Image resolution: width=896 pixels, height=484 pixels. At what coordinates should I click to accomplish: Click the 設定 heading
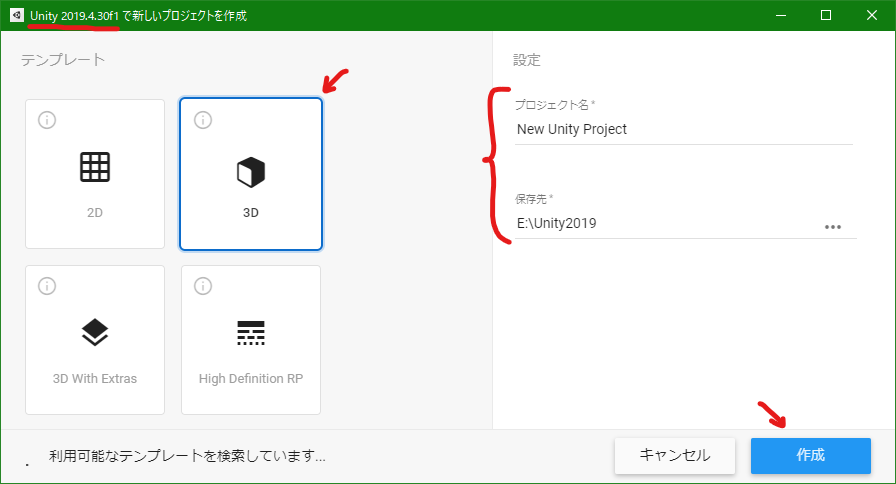pos(526,59)
